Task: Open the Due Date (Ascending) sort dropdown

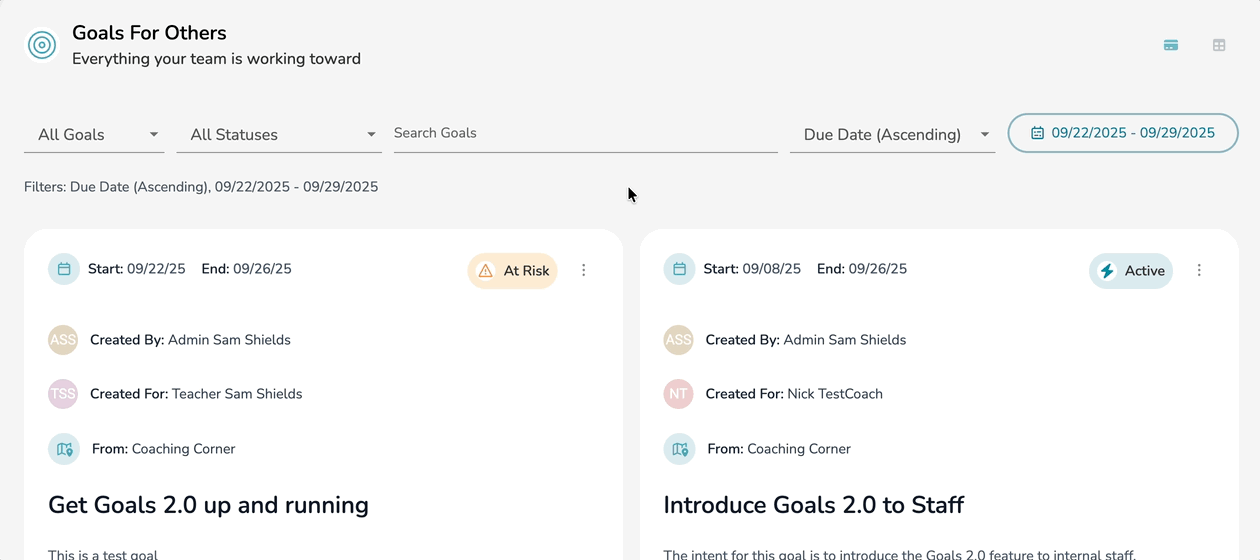Action: 892,135
